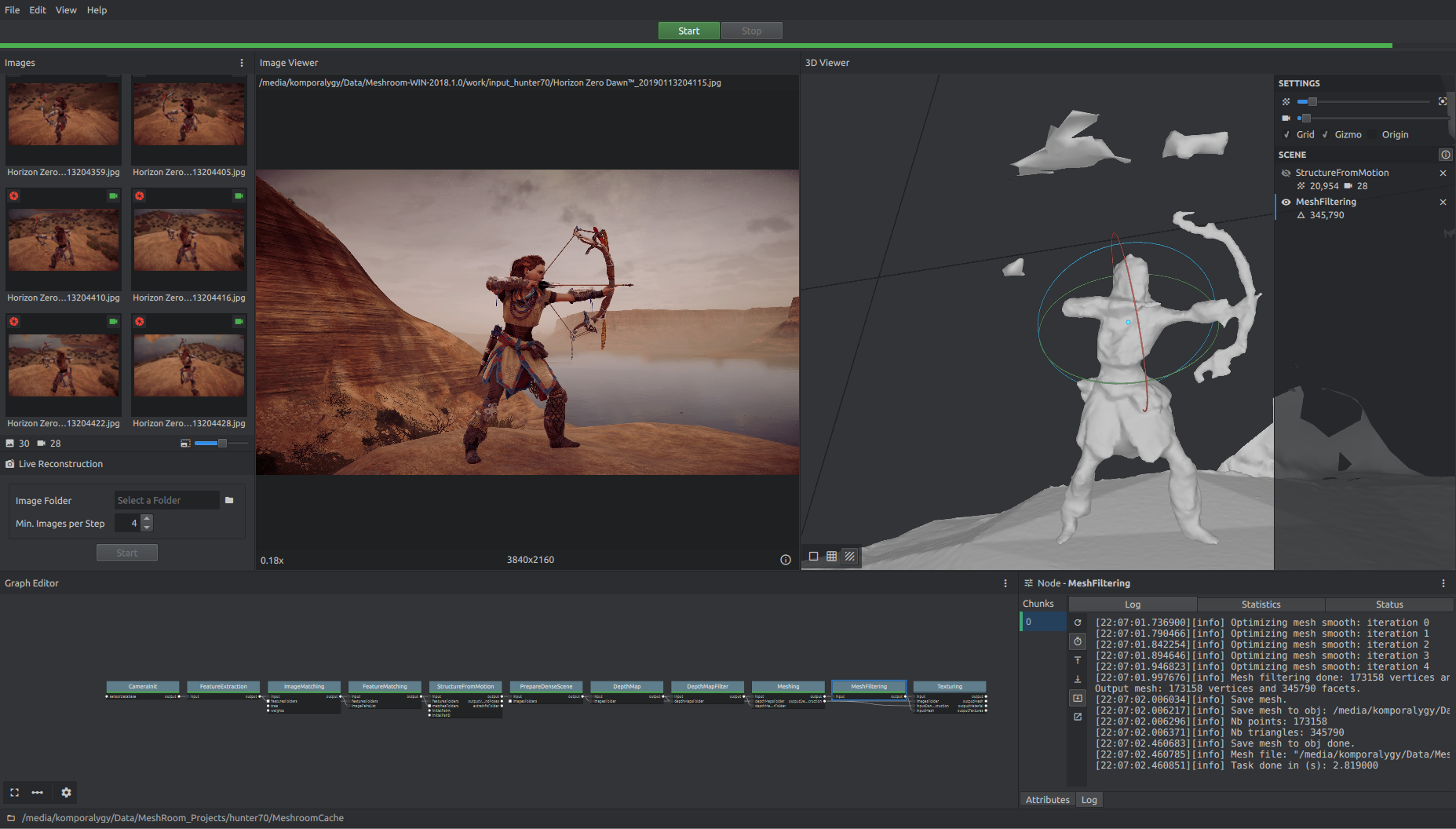Screen dimensions: 1456x829
Task: Select the bottom Log tab
Action: 1089,800
